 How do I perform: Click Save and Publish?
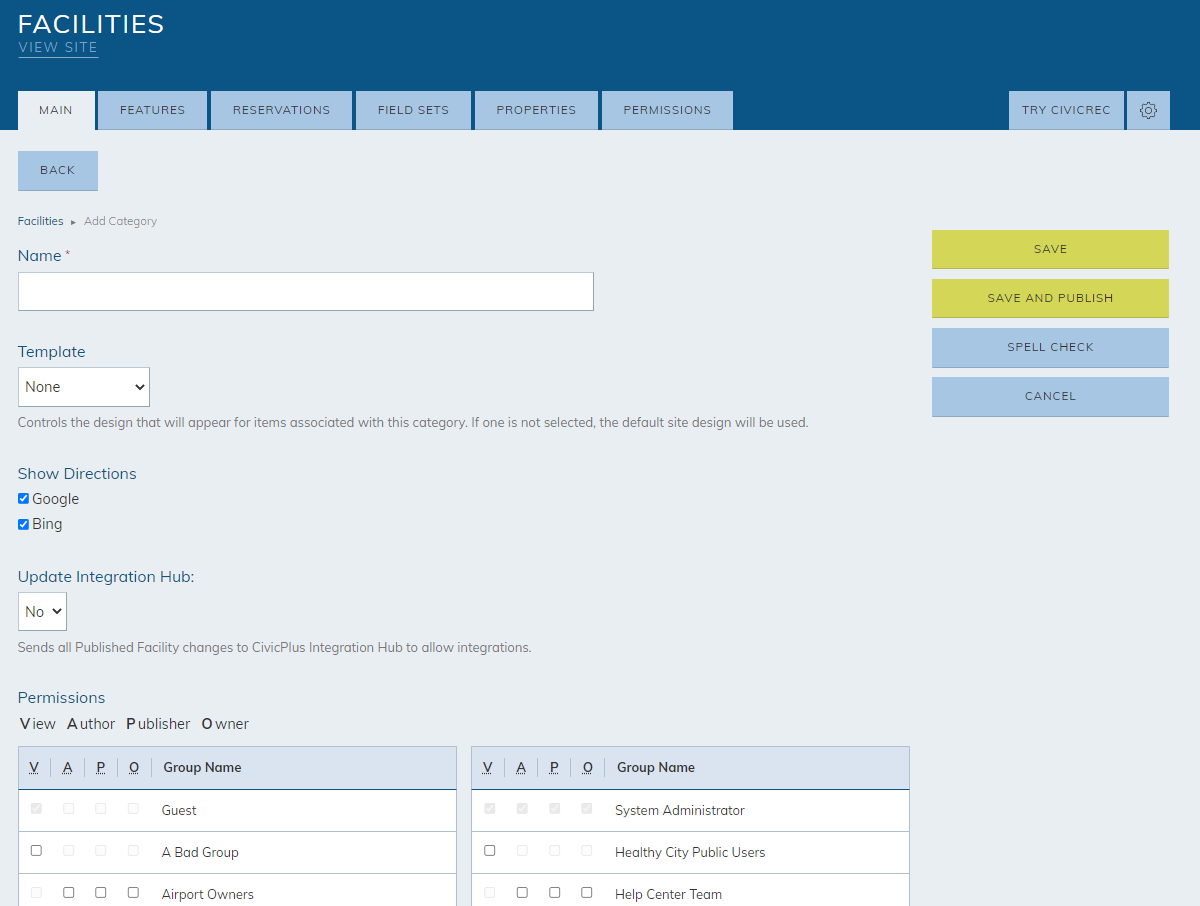click(1050, 299)
